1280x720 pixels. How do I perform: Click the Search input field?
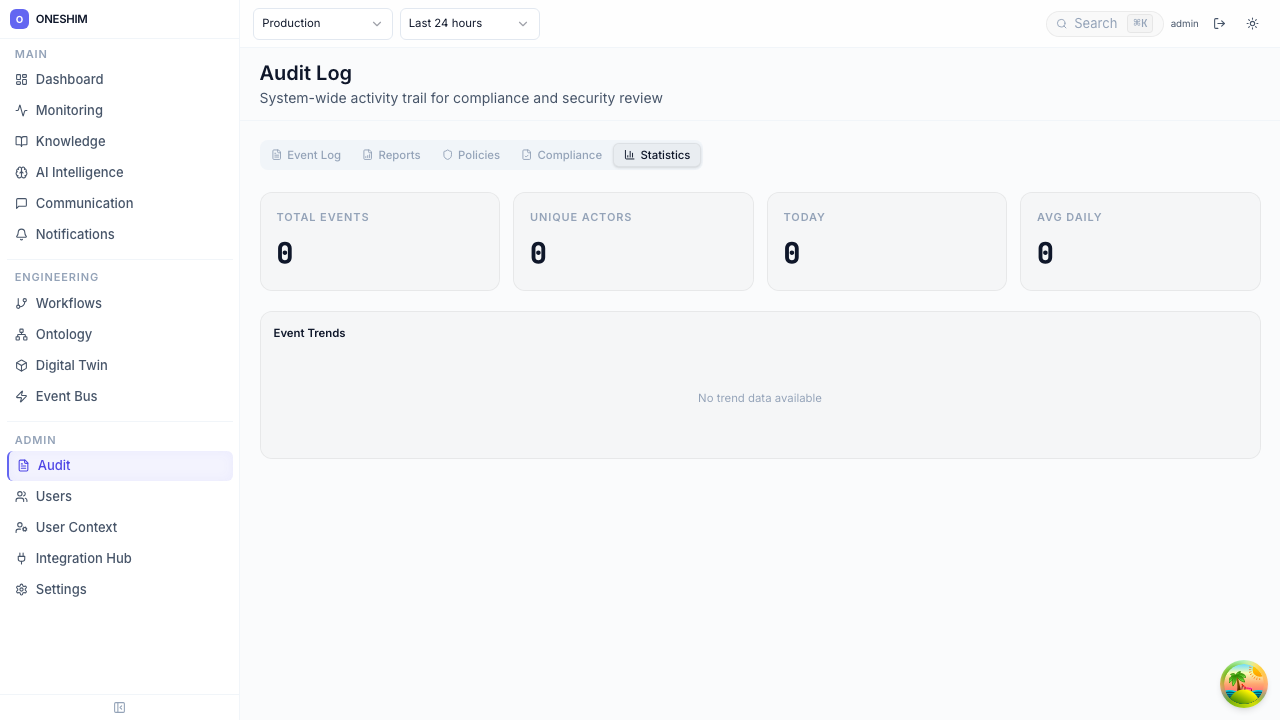point(1095,23)
